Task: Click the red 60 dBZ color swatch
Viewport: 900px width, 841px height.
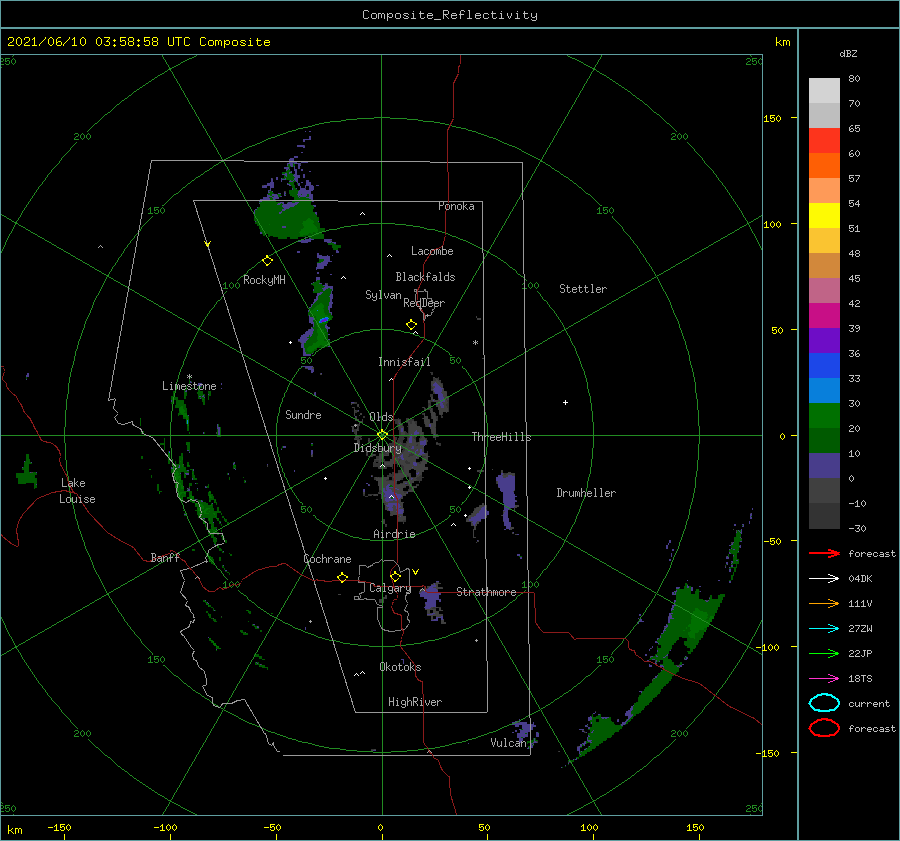Action: click(824, 141)
